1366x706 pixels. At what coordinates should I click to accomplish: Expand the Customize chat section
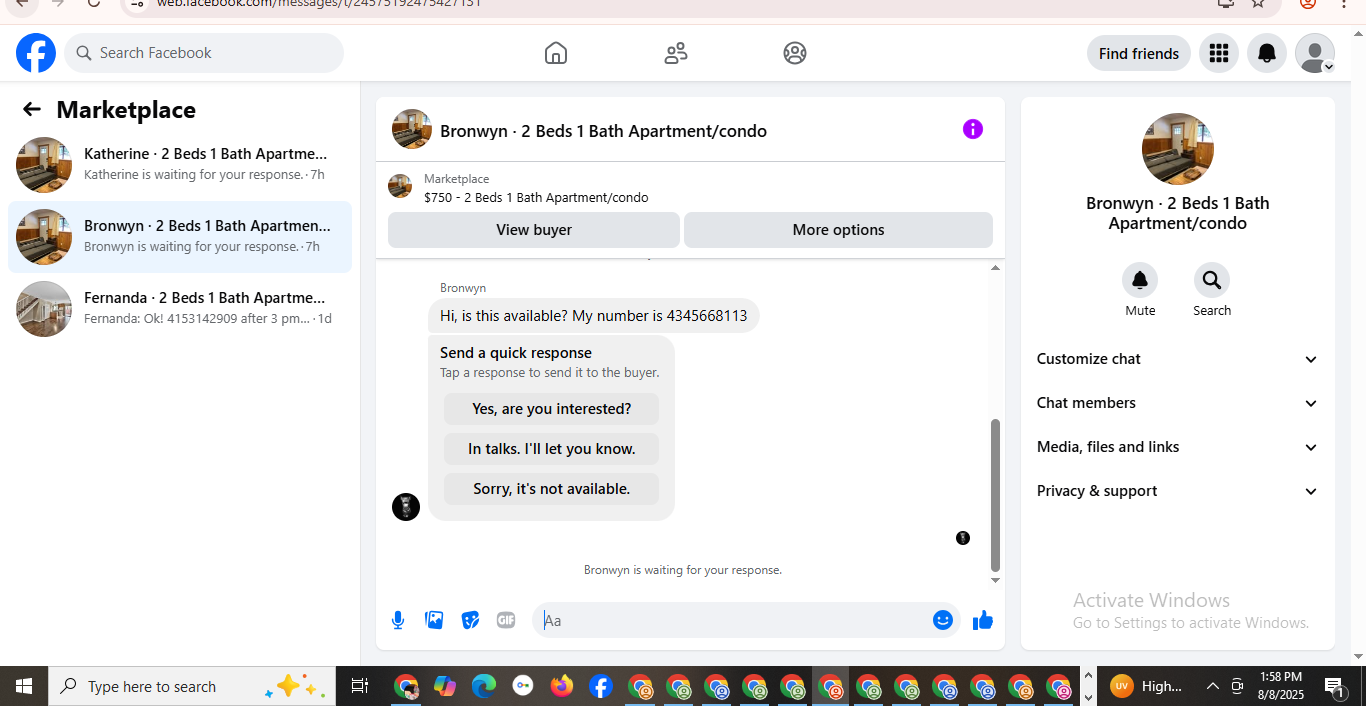1178,359
